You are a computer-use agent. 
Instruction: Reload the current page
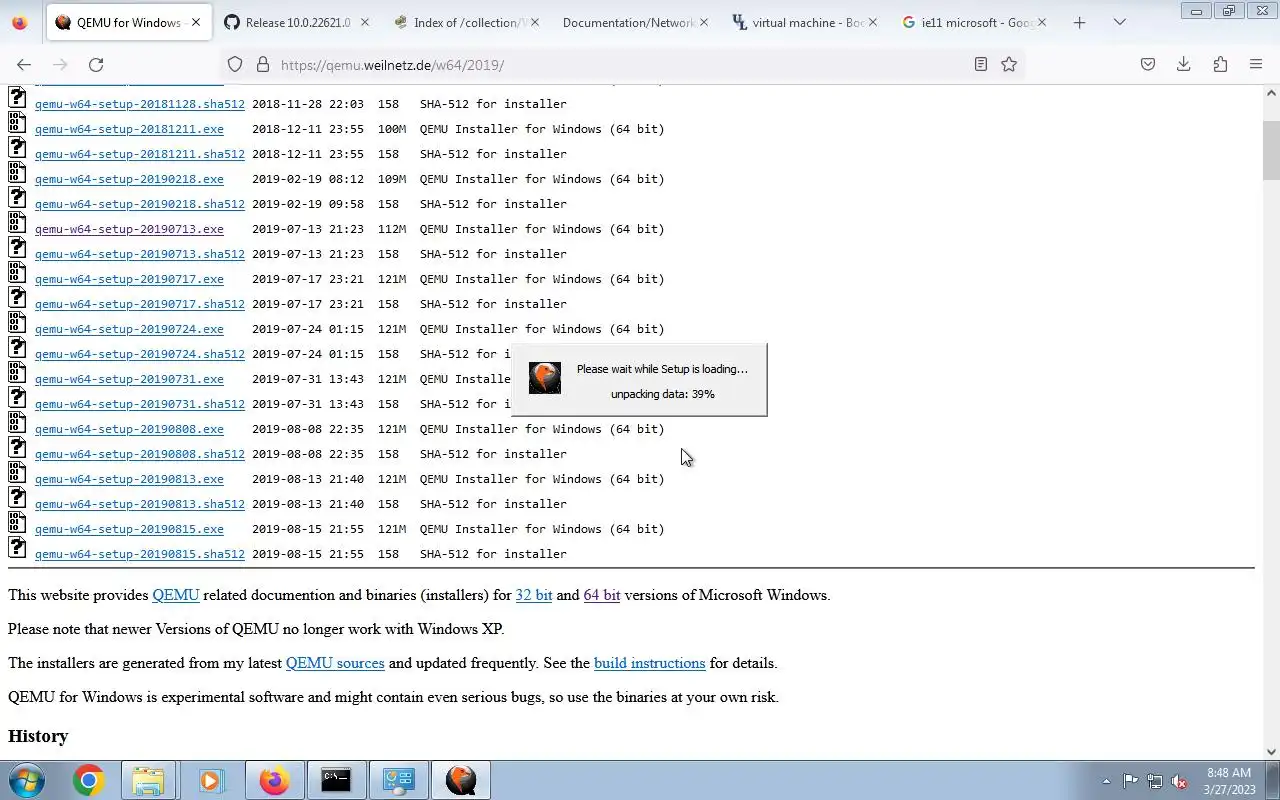96,64
